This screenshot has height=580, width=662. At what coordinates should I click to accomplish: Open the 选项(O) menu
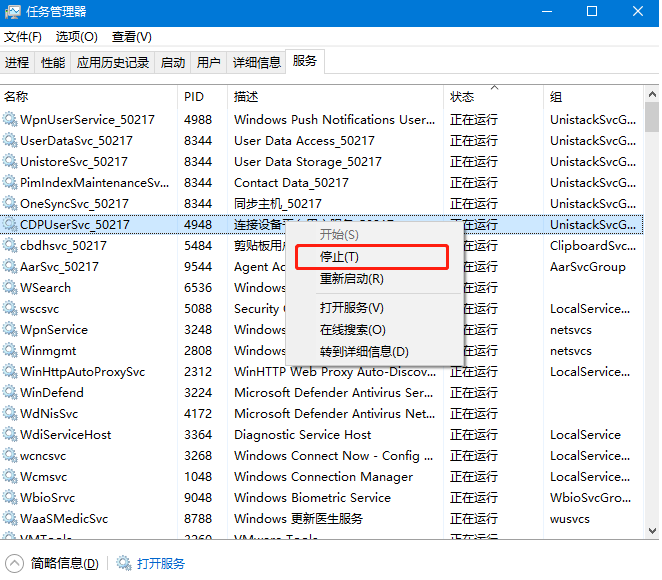[x=76, y=37]
